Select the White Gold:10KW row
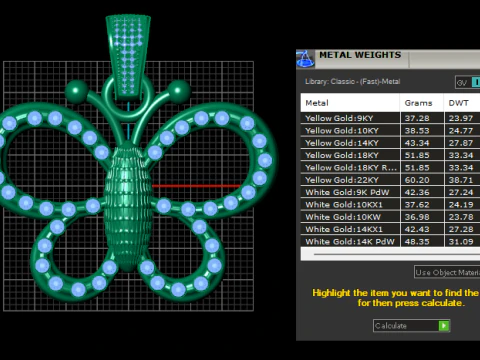 pyautogui.click(x=390, y=217)
